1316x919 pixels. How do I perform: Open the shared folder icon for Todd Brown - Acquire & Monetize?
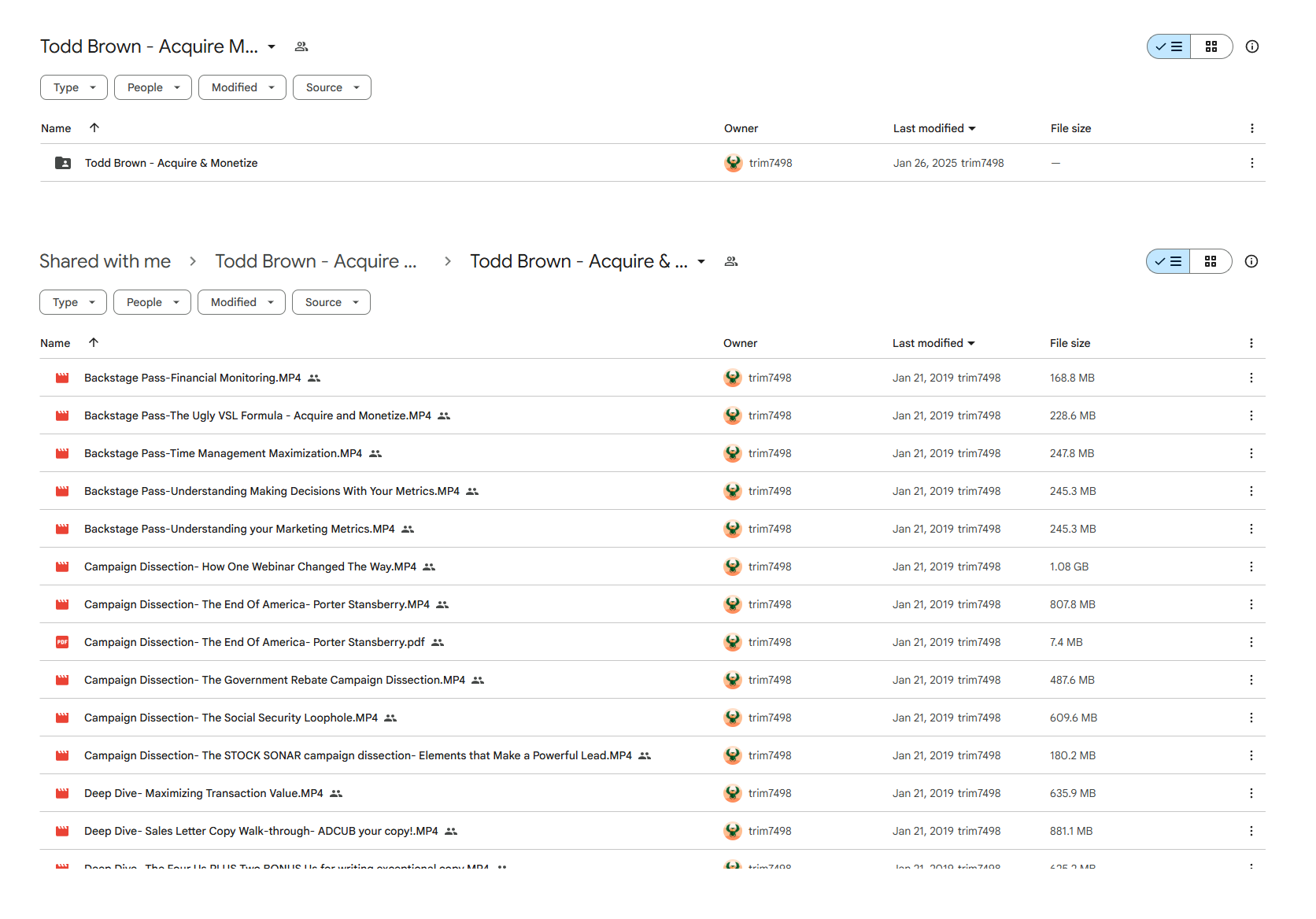[63, 163]
